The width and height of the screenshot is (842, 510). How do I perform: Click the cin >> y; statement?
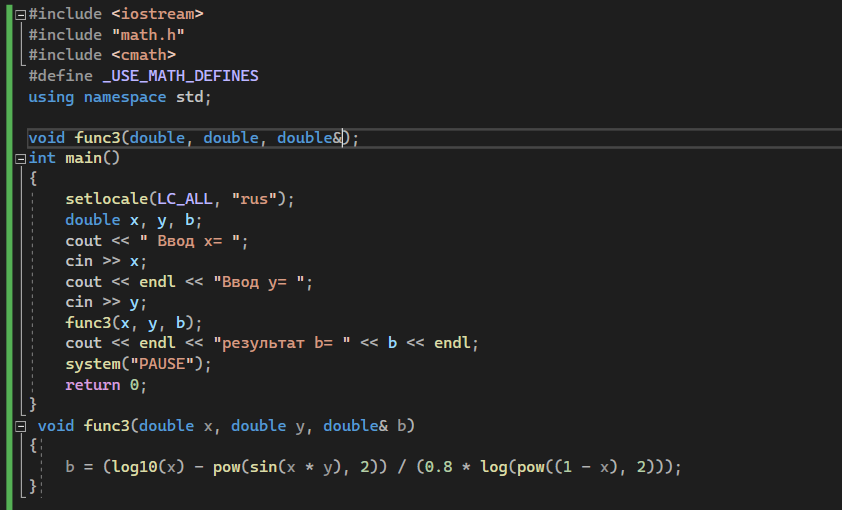tap(106, 302)
